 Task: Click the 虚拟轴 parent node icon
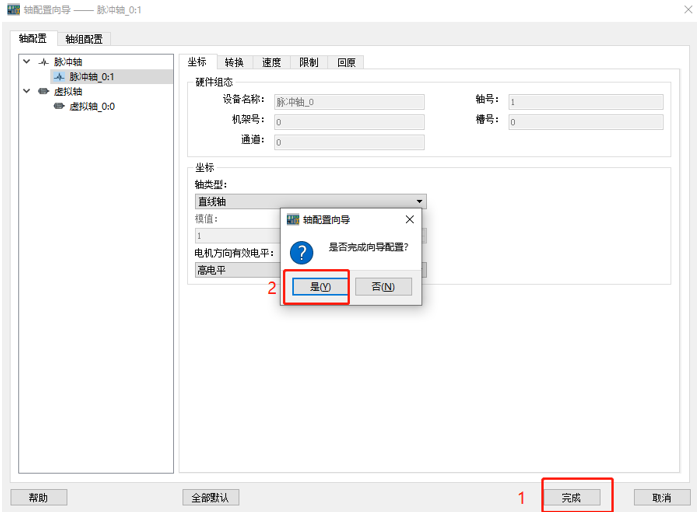coord(44,91)
